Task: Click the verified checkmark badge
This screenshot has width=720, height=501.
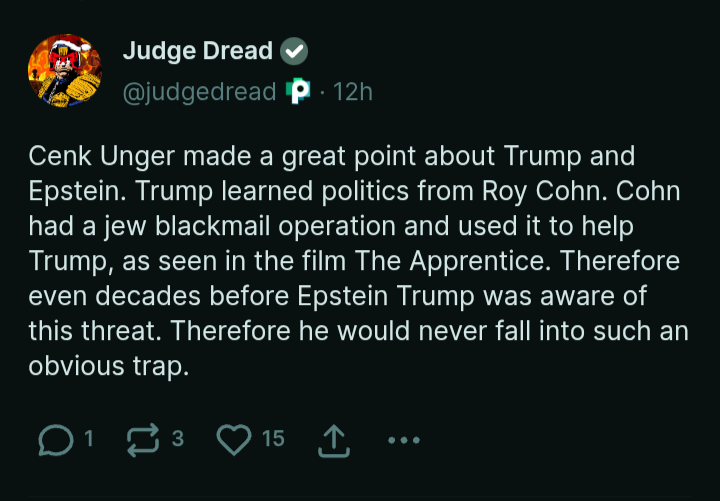Action: coord(294,50)
